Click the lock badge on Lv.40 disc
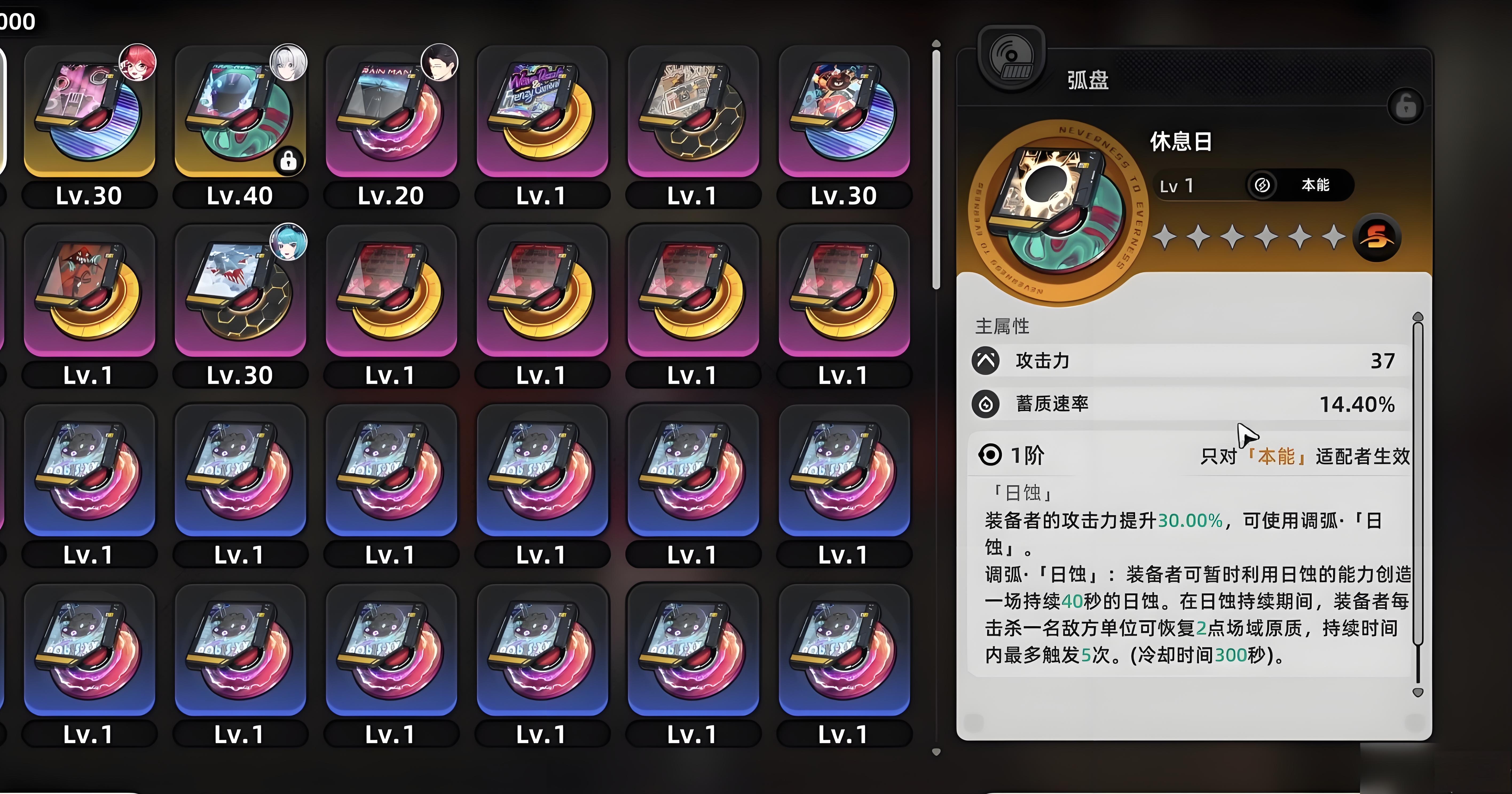1512x794 pixels. [288, 160]
